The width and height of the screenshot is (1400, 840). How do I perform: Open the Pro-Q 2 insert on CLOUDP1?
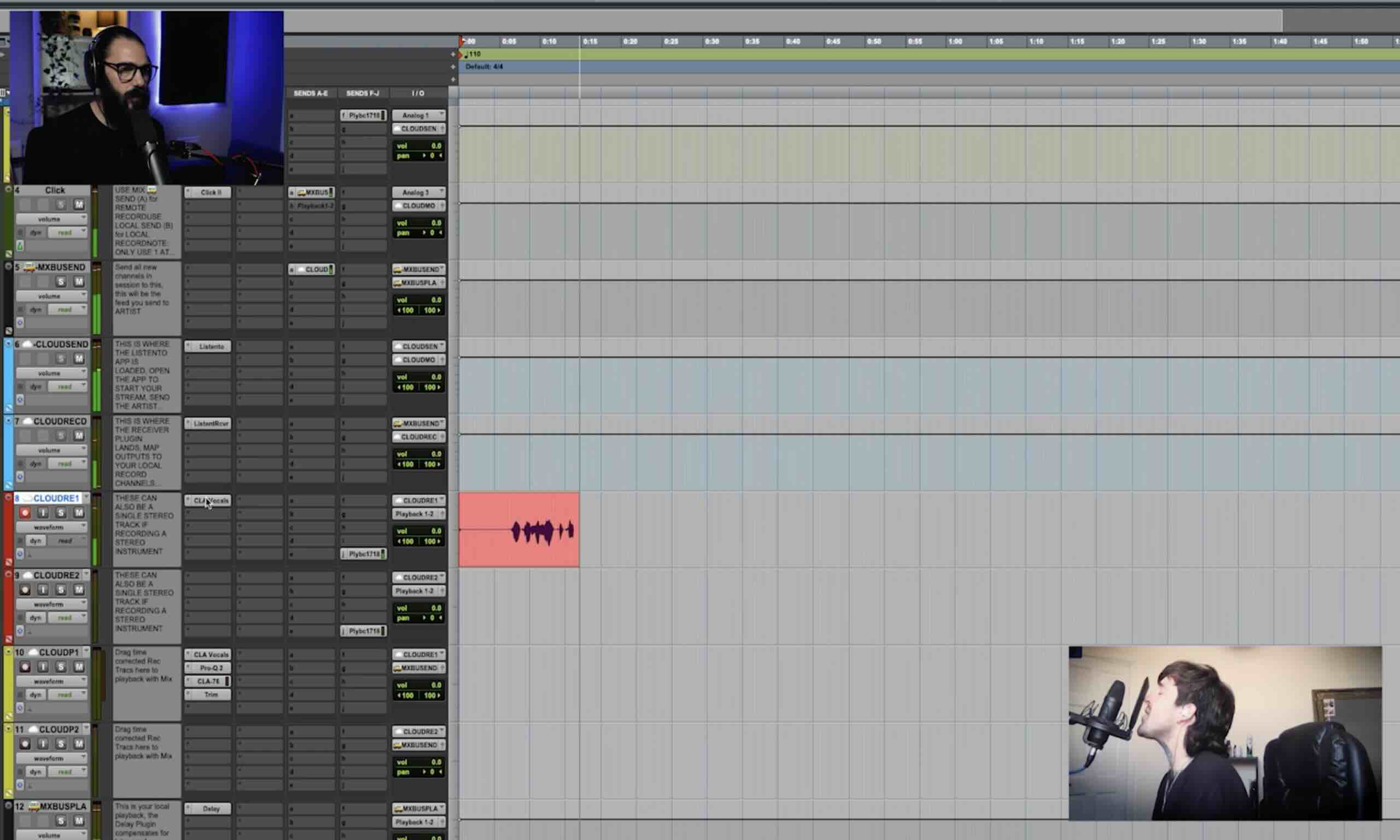tap(211, 668)
